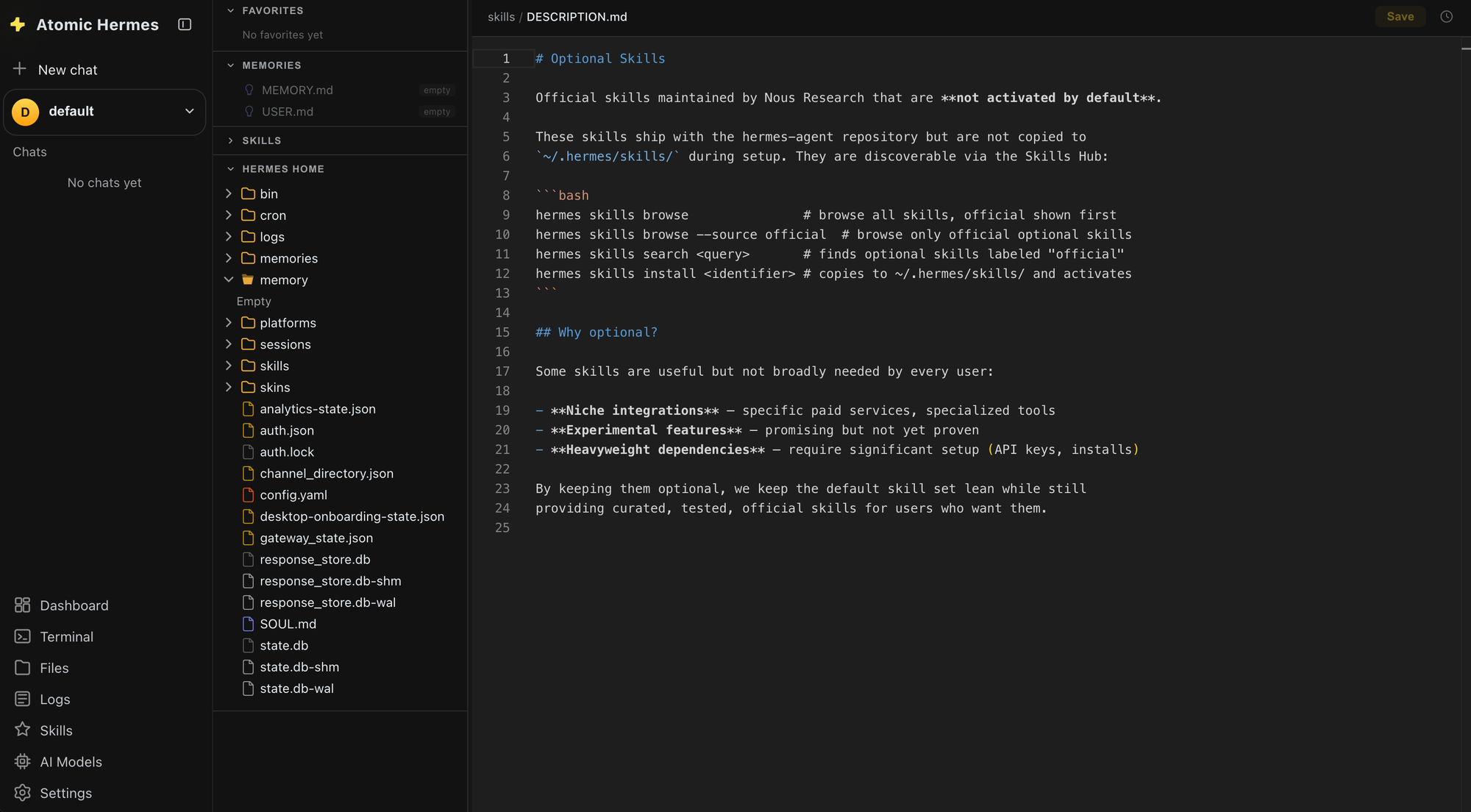Click the Save button
The image size is (1471, 812).
[x=1400, y=17]
